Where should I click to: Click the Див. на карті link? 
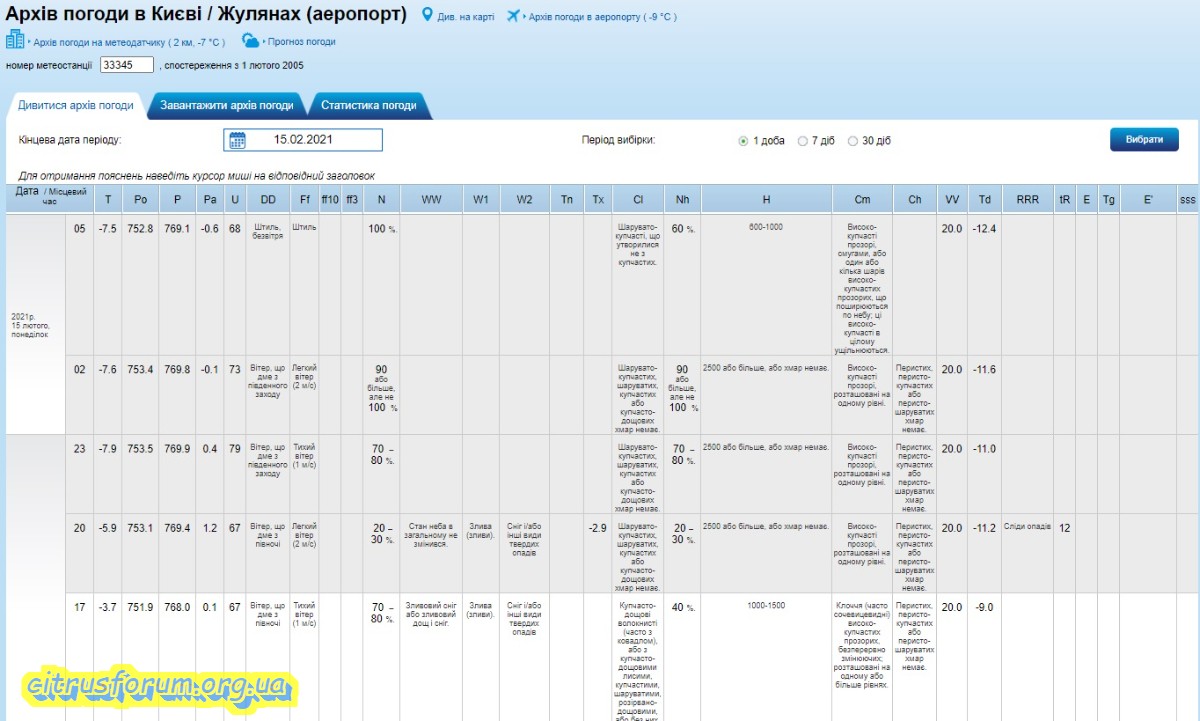click(x=466, y=17)
